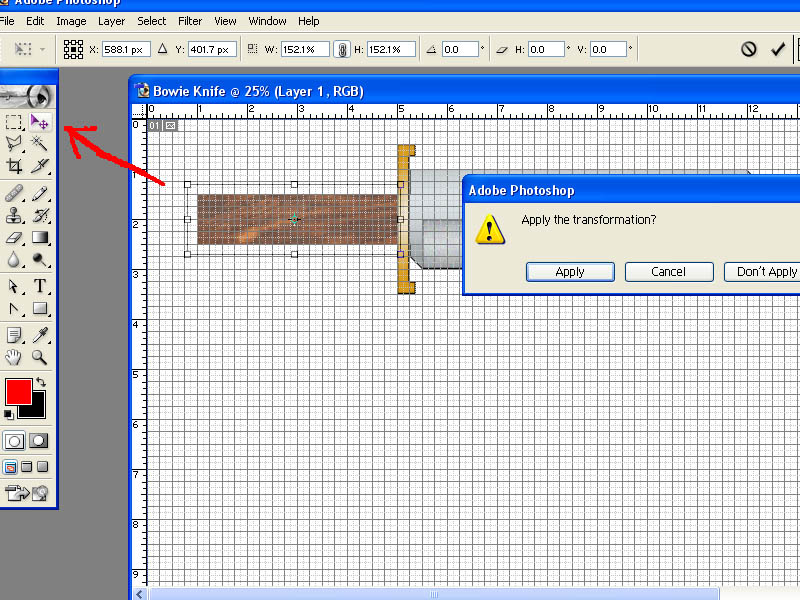Select the Zoom tool
This screenshot has height=600, width=800.
[x=39, y=357]
